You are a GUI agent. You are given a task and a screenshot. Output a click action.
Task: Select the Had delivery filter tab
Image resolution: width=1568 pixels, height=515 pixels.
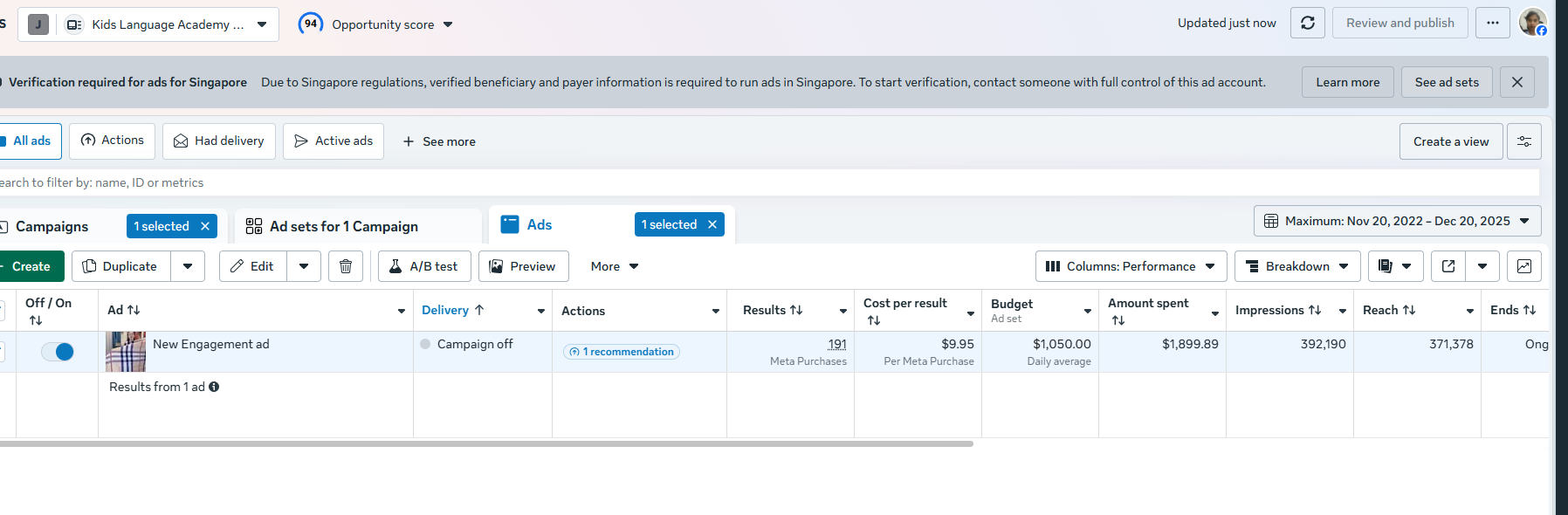[x=219, y=141]
